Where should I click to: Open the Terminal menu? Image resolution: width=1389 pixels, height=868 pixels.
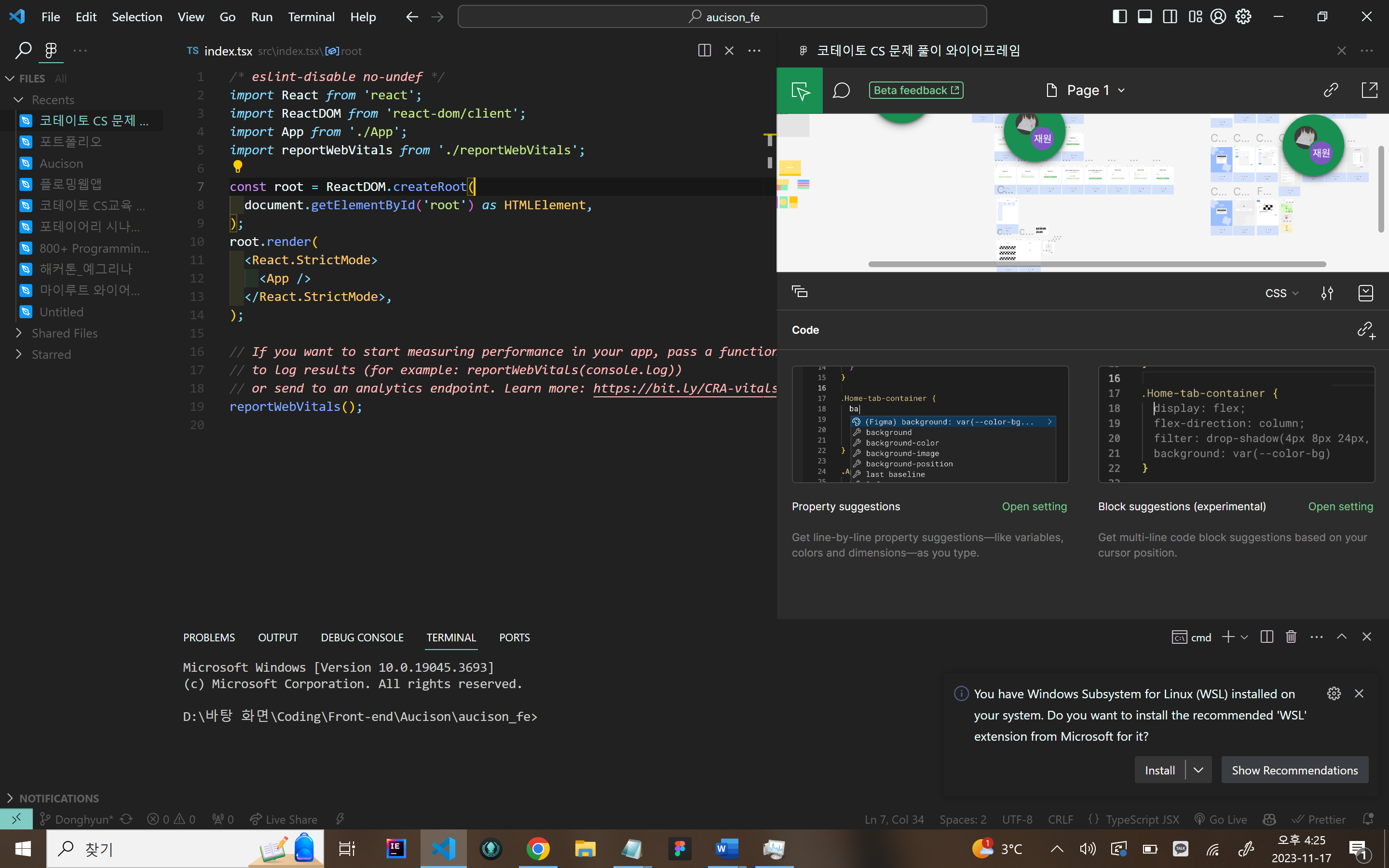click(311, 17)
